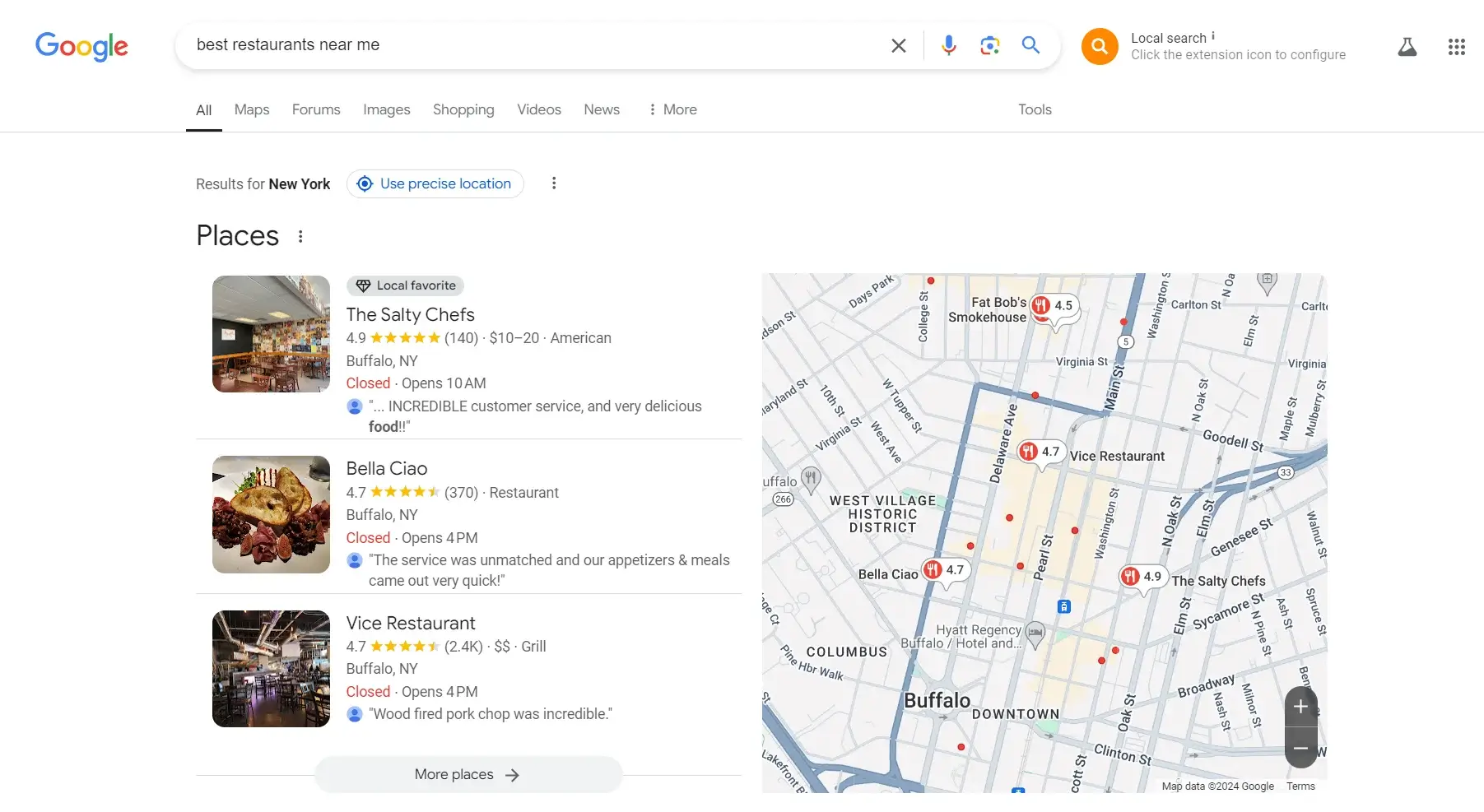The image size is (1484, 812).
Task: Click into the search input field
Action: 535,45
